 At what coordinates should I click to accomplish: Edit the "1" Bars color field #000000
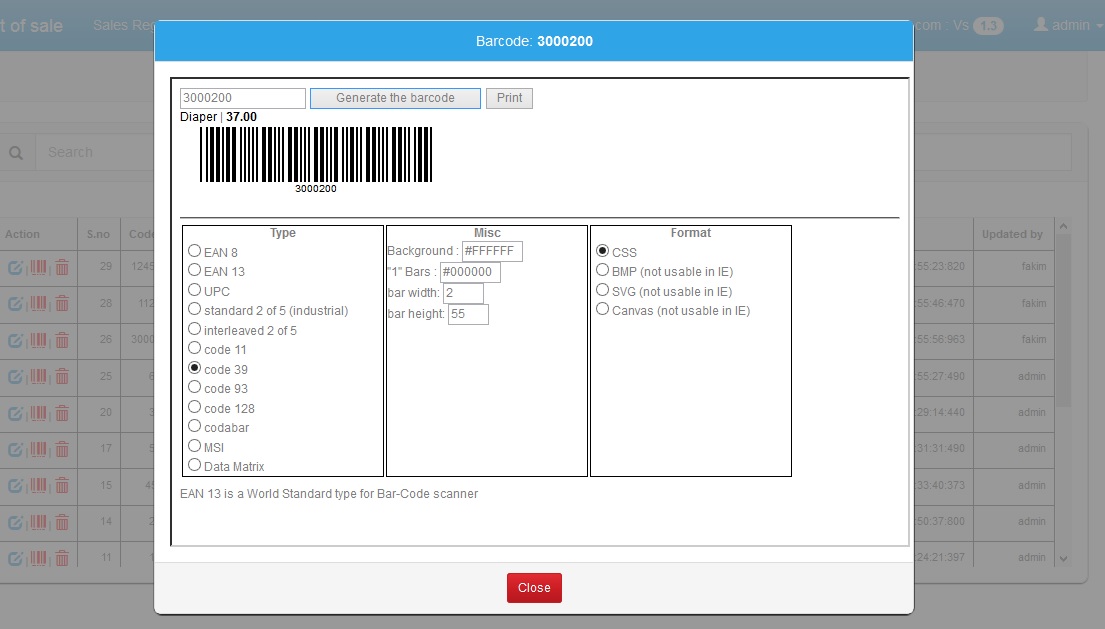click(x=470, y=272)
